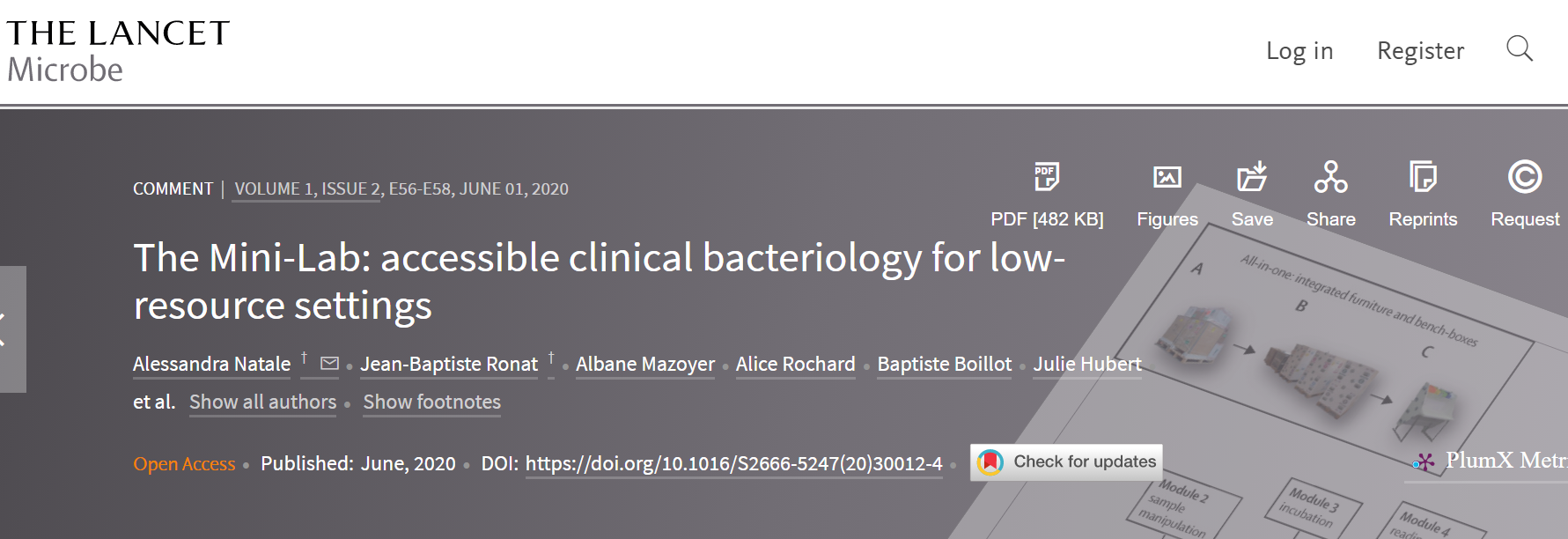Screen dimensions: 1568x539
Task: Click the Check for updates button
Action: (1066, 462)
